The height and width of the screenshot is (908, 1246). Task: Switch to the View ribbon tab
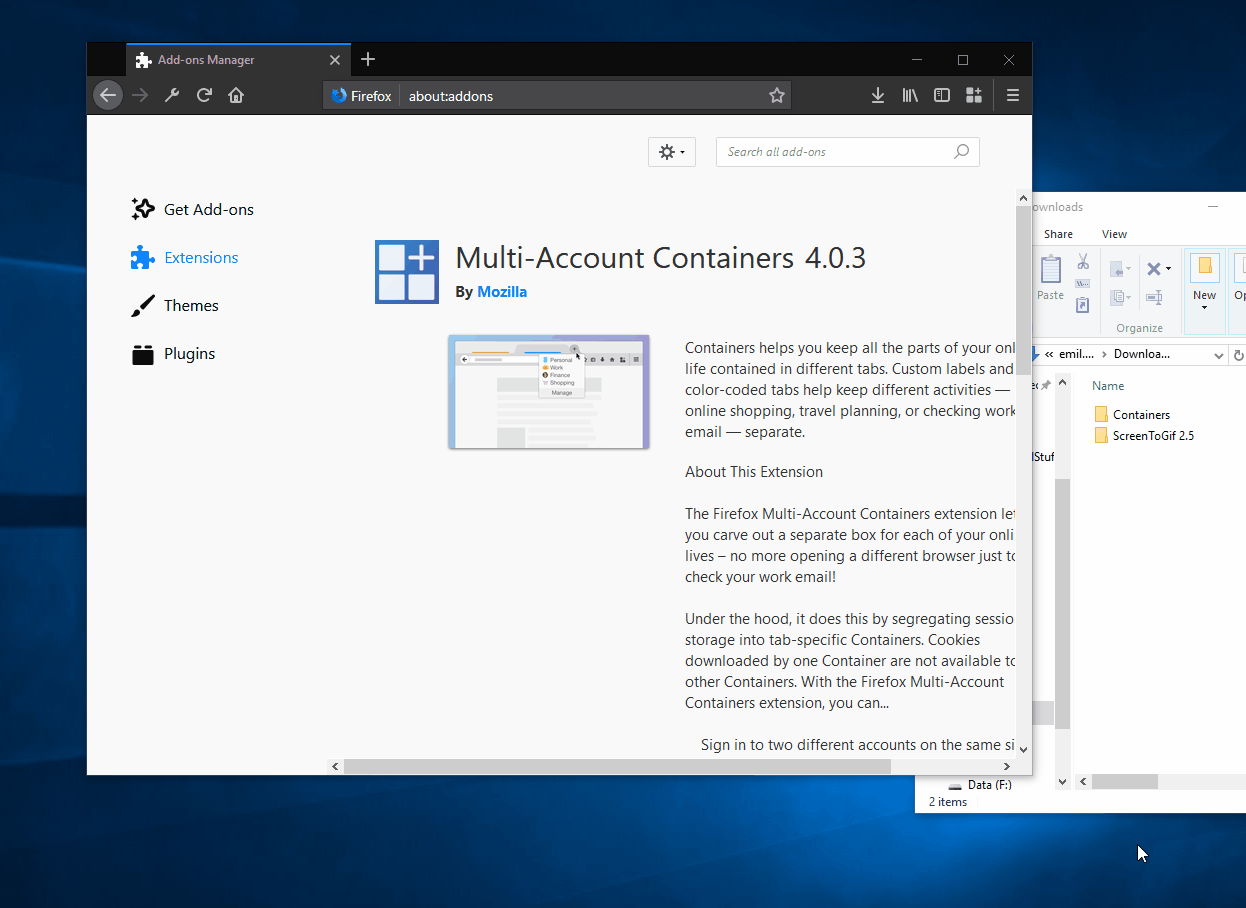(x=1114, y=233)
